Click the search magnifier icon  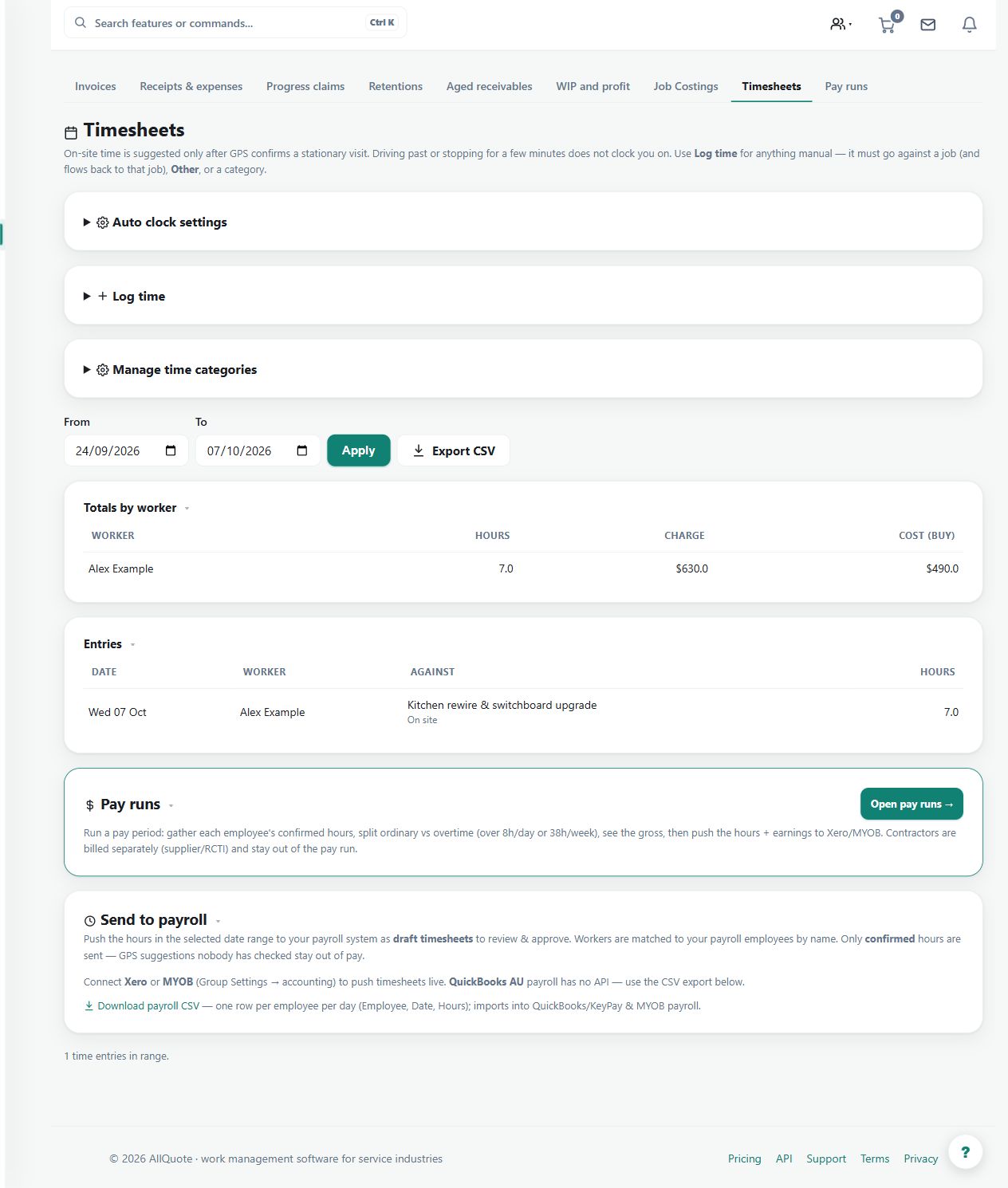(81, 23)
